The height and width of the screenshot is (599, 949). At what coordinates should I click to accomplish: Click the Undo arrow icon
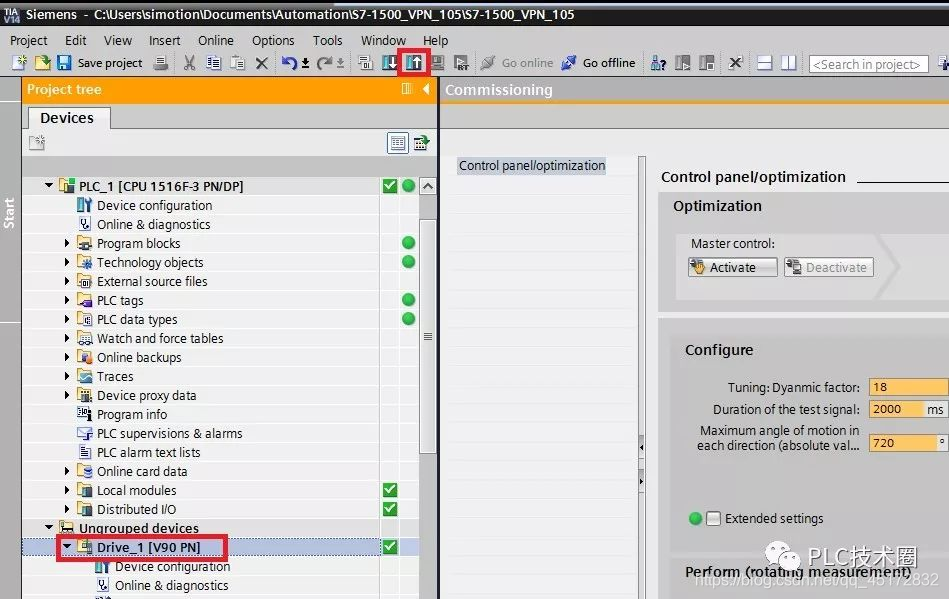coord(289,62)
